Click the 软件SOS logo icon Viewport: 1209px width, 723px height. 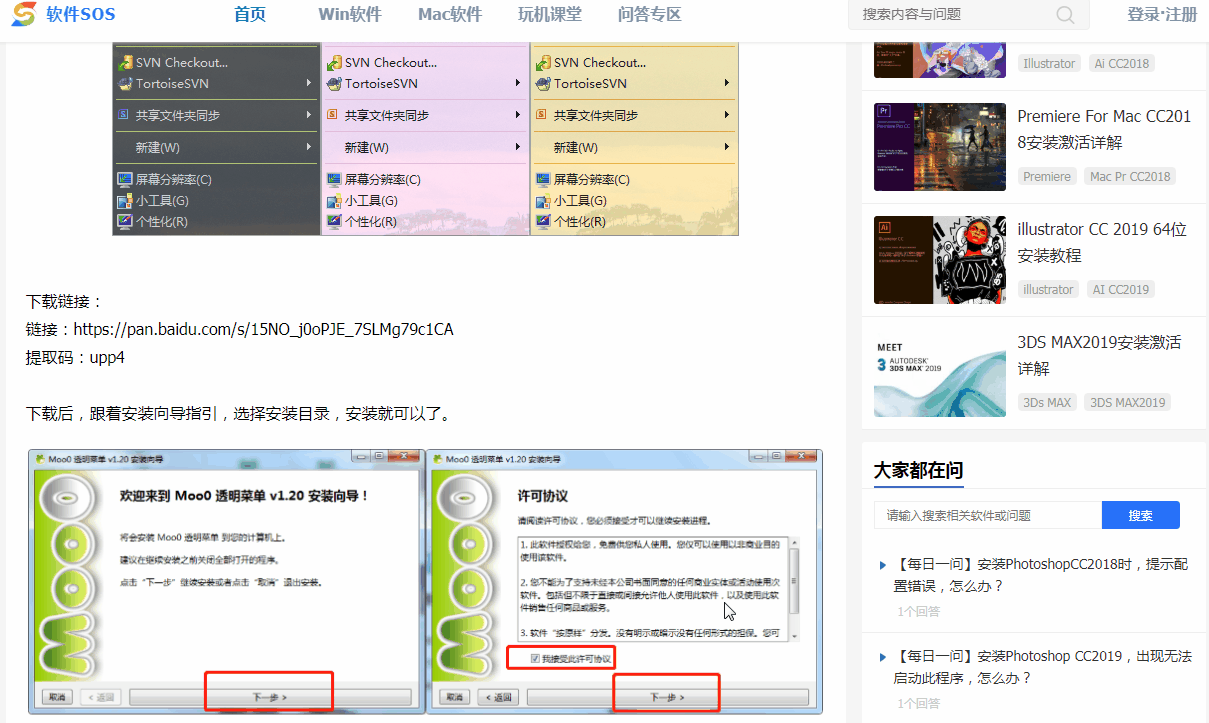tap(23, 14)
